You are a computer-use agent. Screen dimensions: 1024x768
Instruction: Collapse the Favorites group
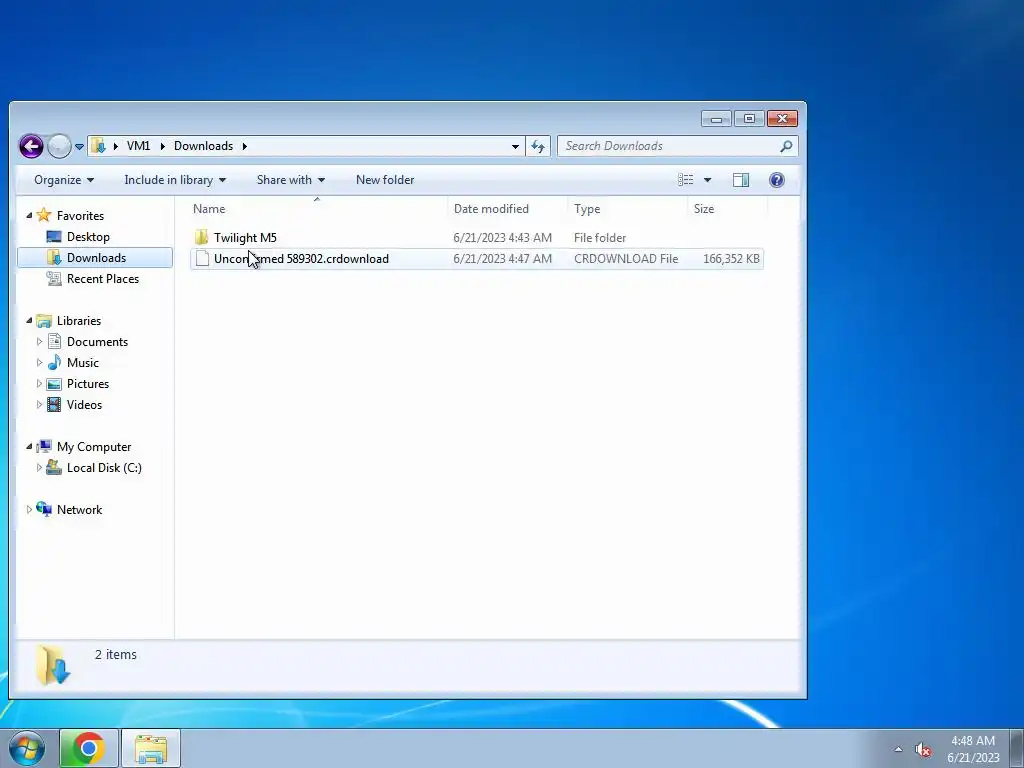[x=29, y=216]
